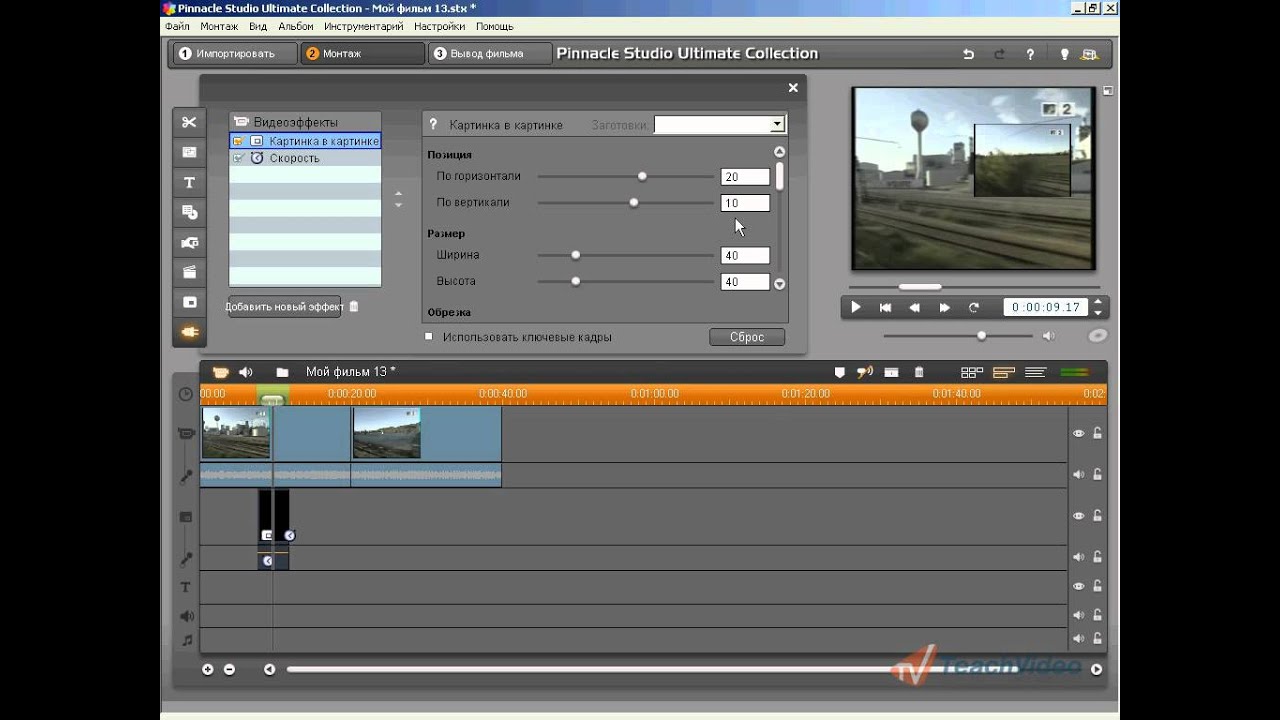Image resolution: width=1280 pixels, height=720 pixels.
Task: Switch to Вывод фильма tab
Action: 490,53
